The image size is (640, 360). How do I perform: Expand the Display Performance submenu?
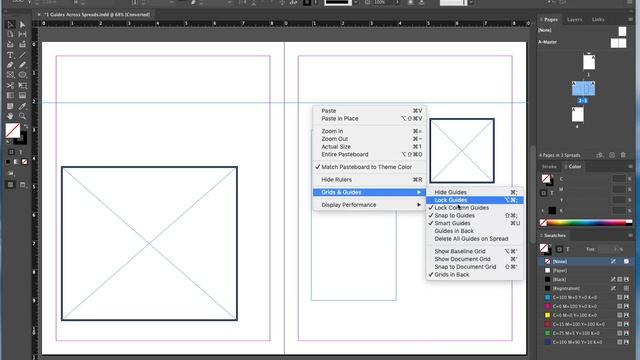[x=369, y=205]
